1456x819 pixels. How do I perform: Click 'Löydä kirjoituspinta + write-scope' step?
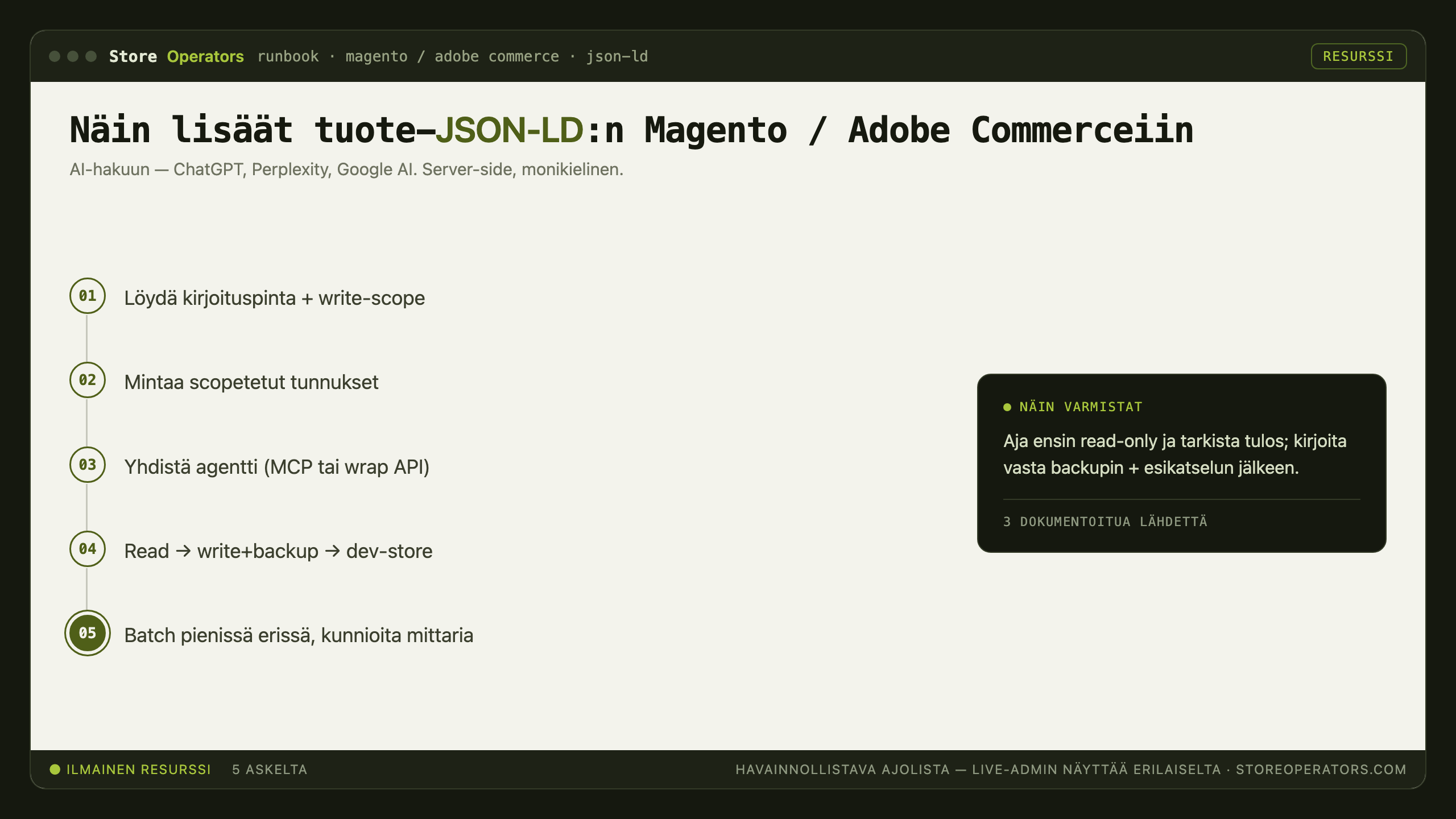275,298
